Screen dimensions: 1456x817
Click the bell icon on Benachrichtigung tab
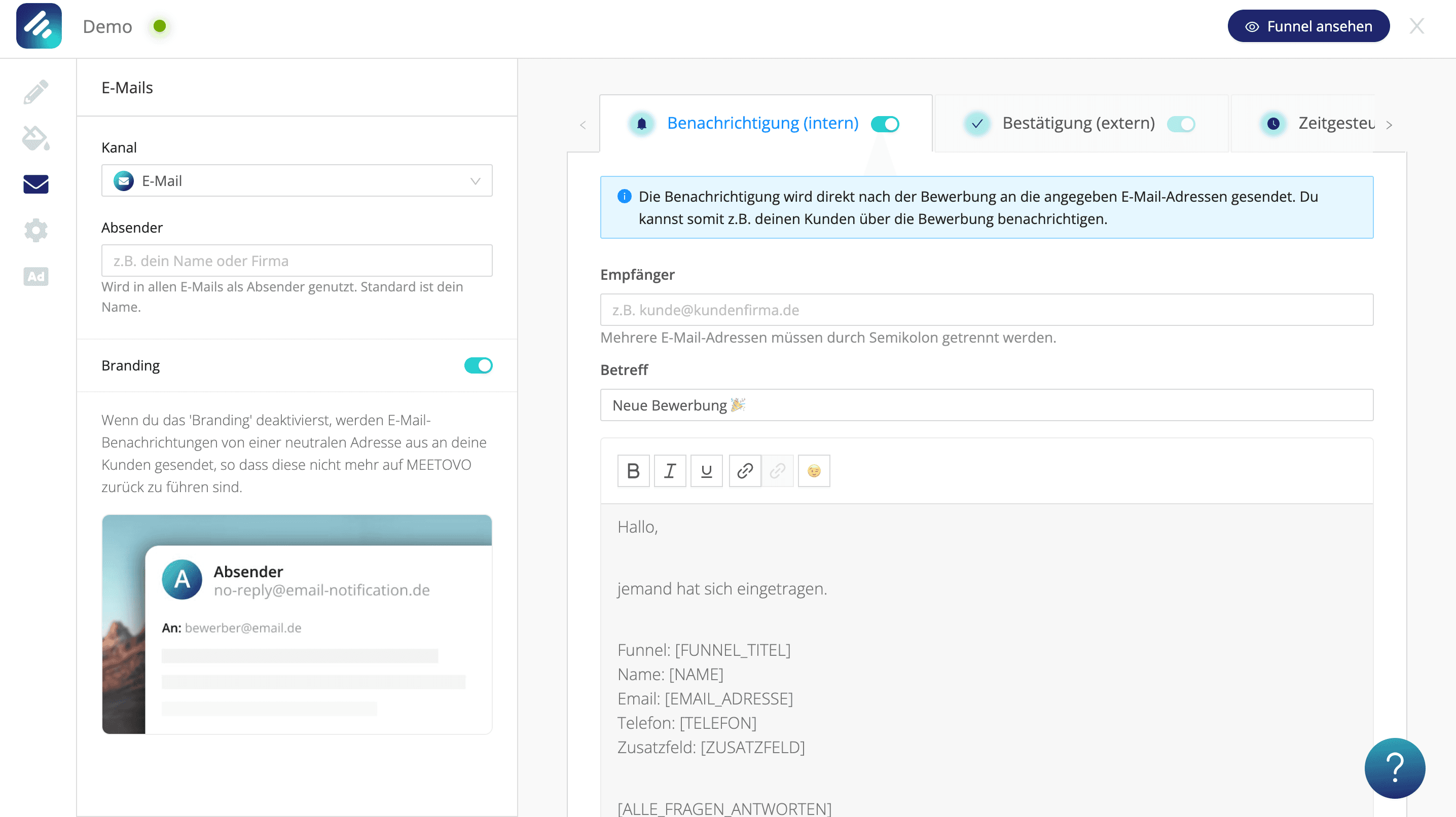coord(641,124)
